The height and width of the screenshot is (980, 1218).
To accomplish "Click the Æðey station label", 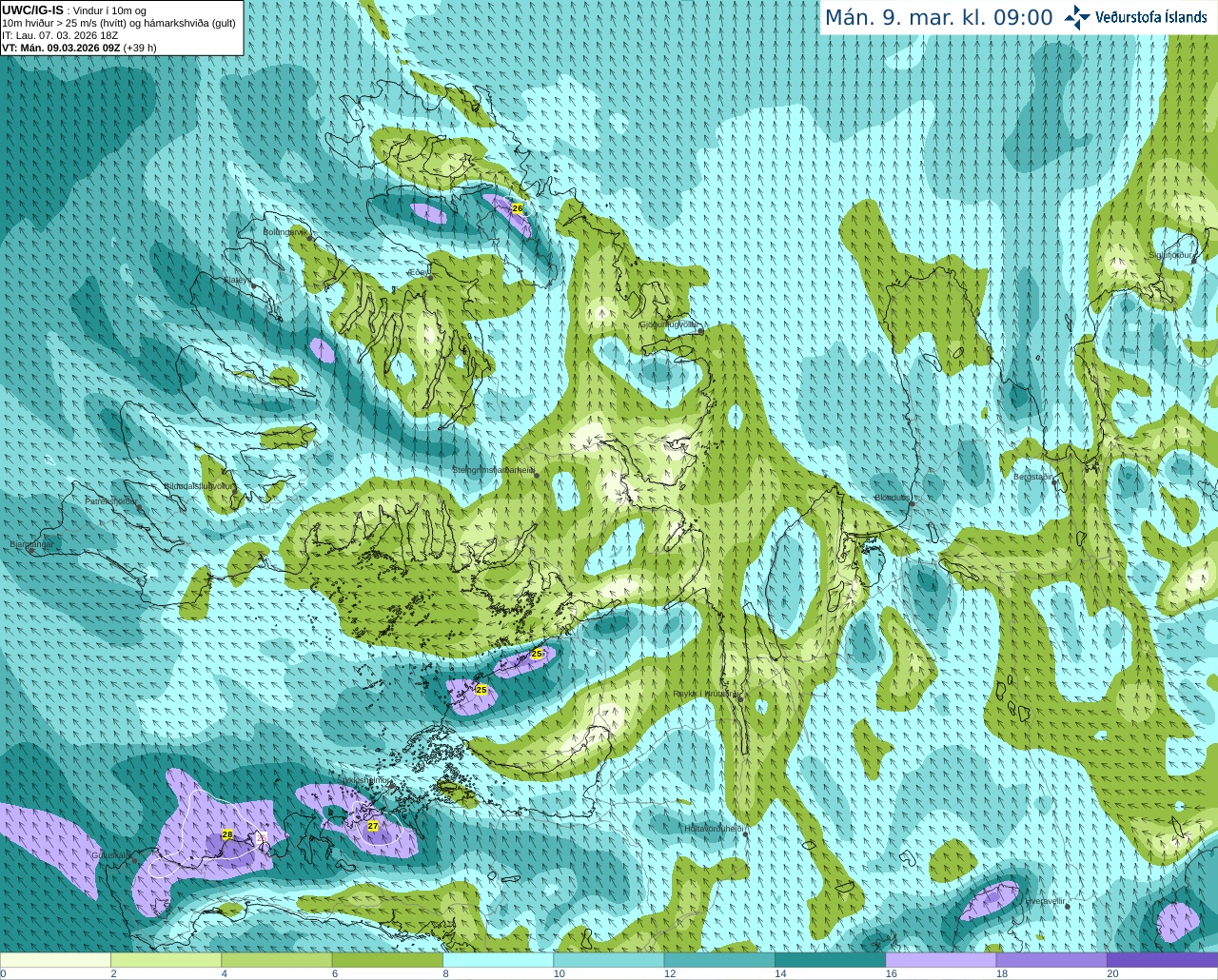I will click(418, 272).
